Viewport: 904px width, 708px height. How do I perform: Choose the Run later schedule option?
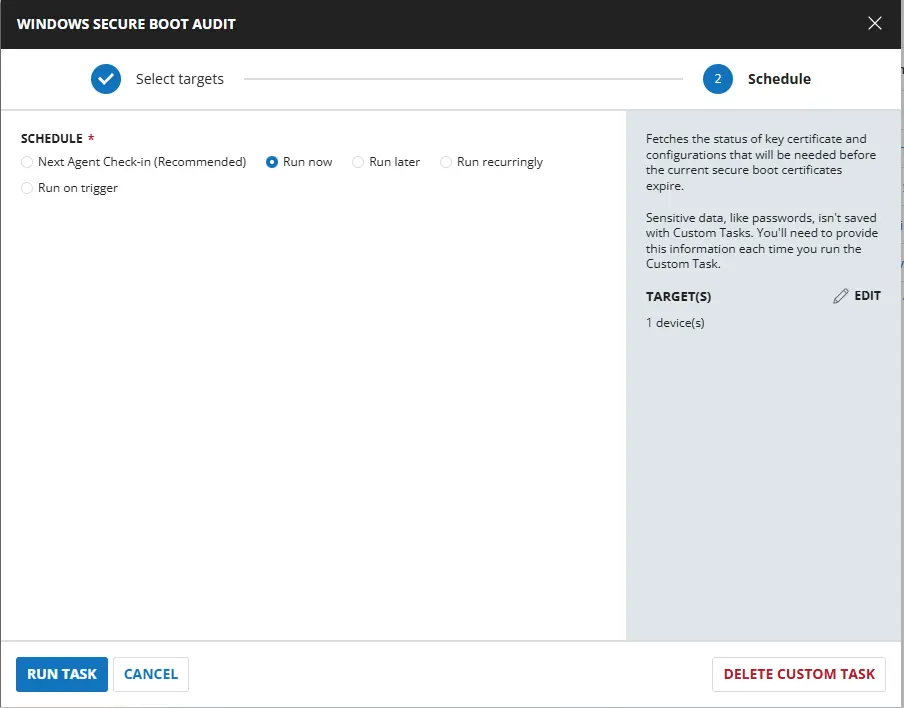pyautogui.click(x=358, y=162)
